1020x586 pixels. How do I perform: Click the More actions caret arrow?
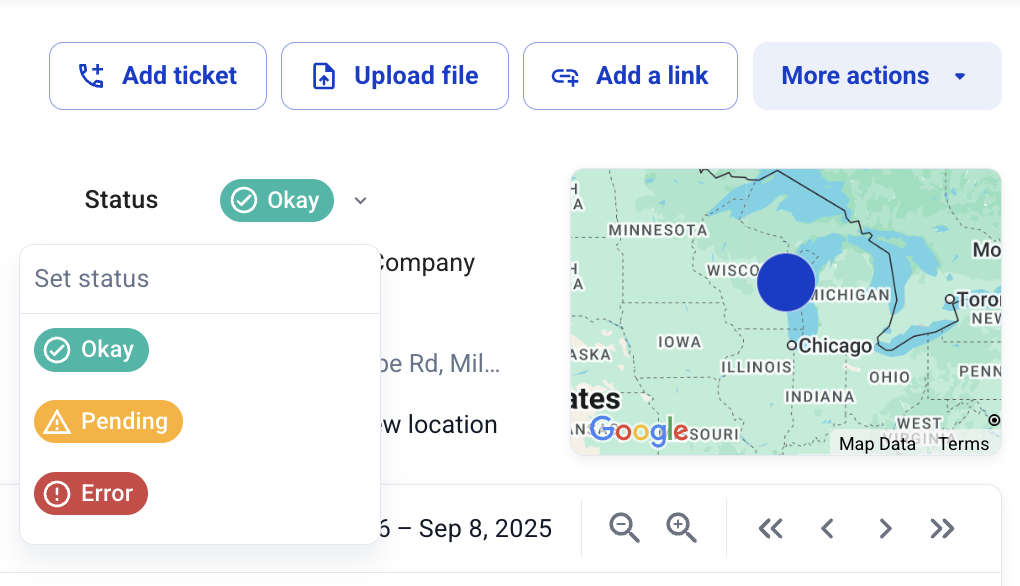(x=960, y=76)
